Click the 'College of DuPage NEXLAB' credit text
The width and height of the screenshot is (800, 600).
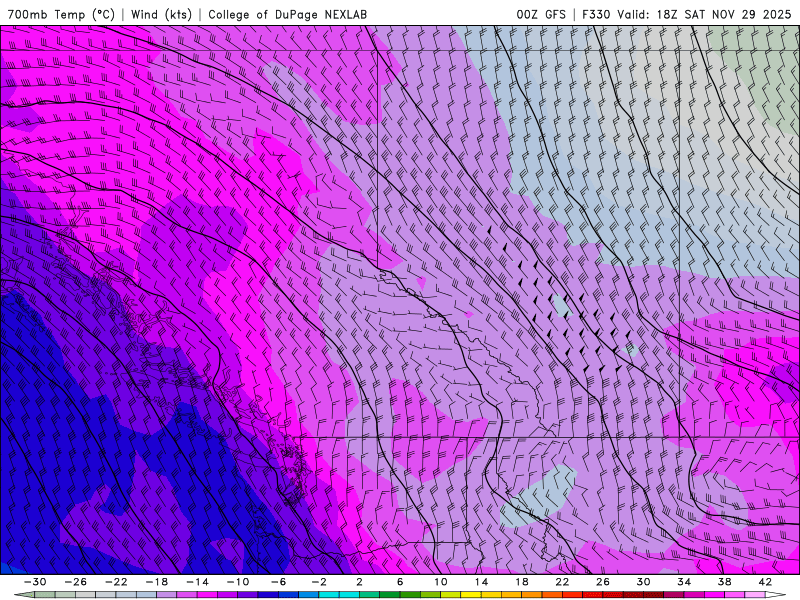coord(287,14)
